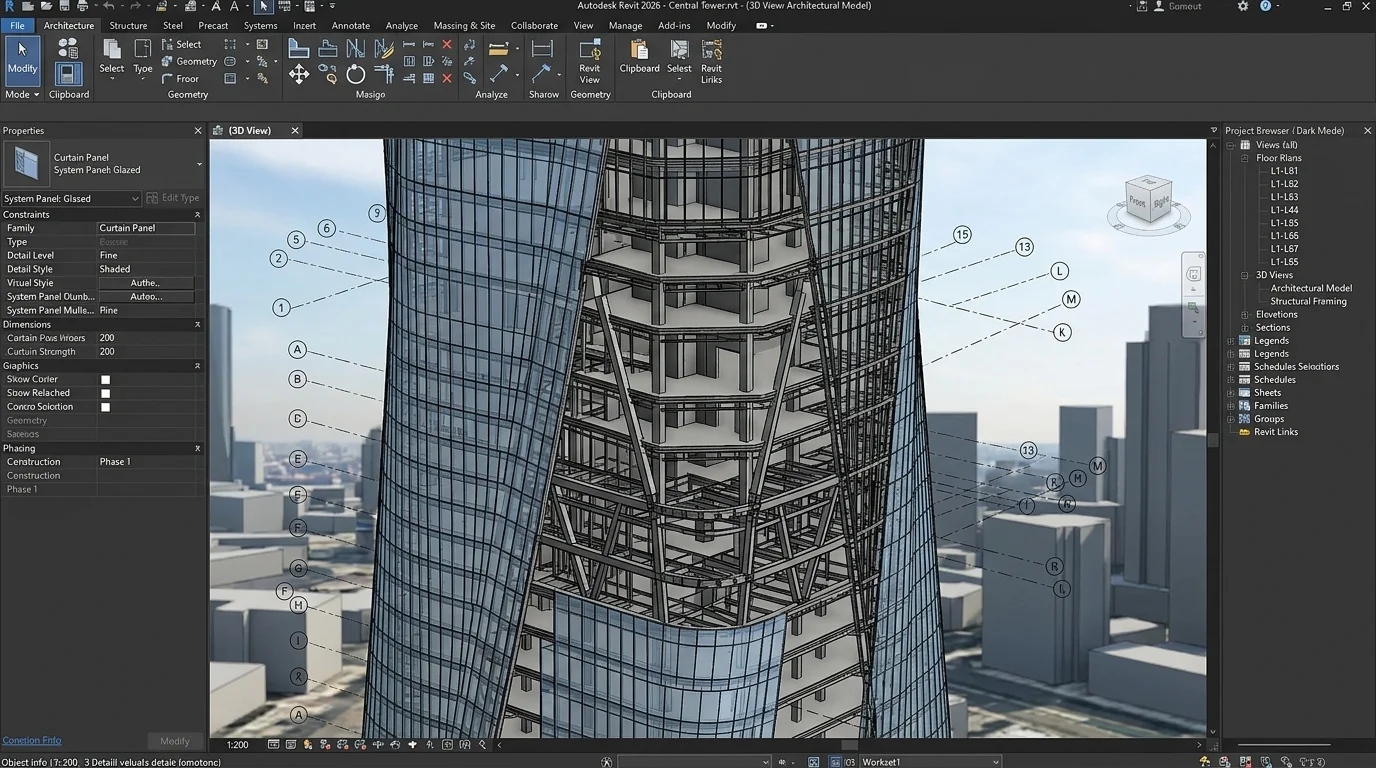The height and width of the screenshot is (768, 1376).
Task: Open the Workzet1 dropdown in the status bar
Action: click(x=930, y=762)
